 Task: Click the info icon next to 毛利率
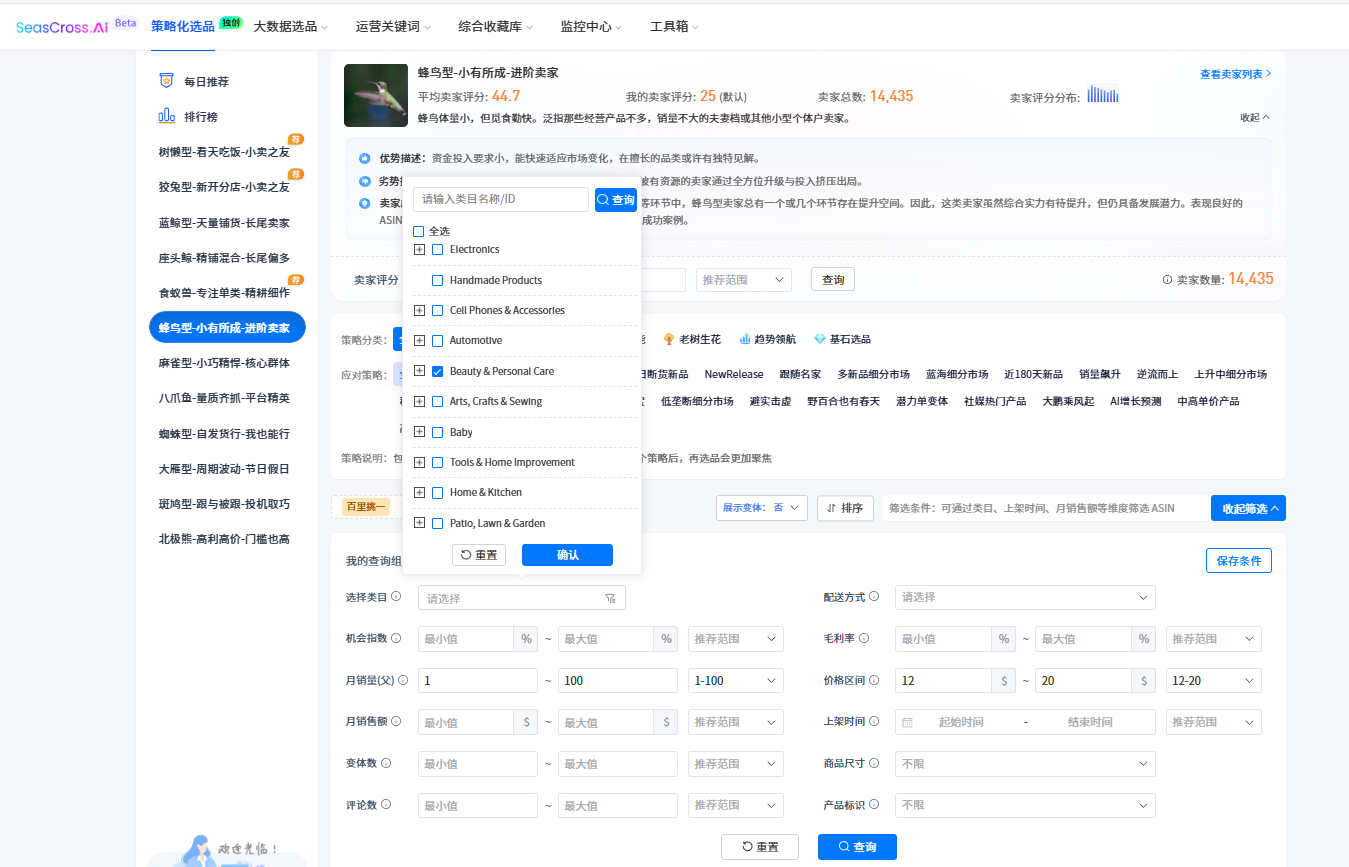pos(864,638)
